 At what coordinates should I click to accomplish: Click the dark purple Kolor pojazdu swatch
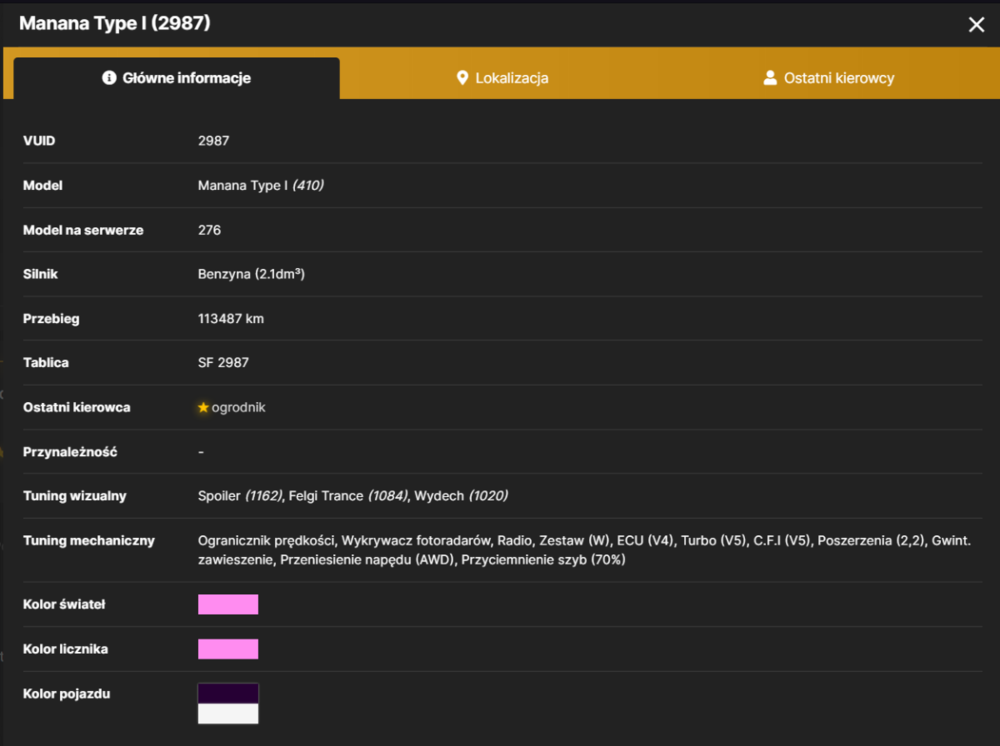(x=228, y=694)
